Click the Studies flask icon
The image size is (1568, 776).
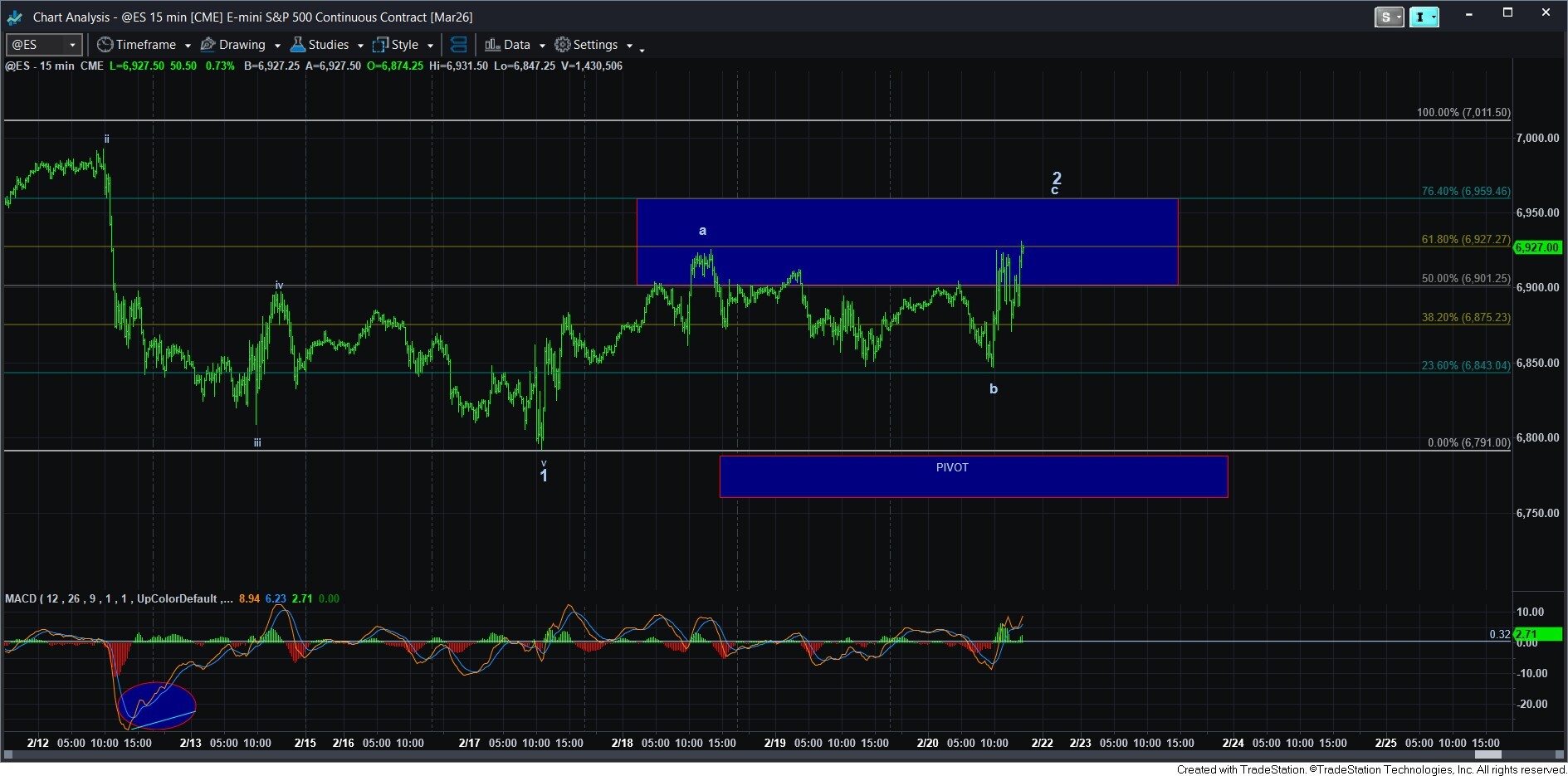pos(298,45)
